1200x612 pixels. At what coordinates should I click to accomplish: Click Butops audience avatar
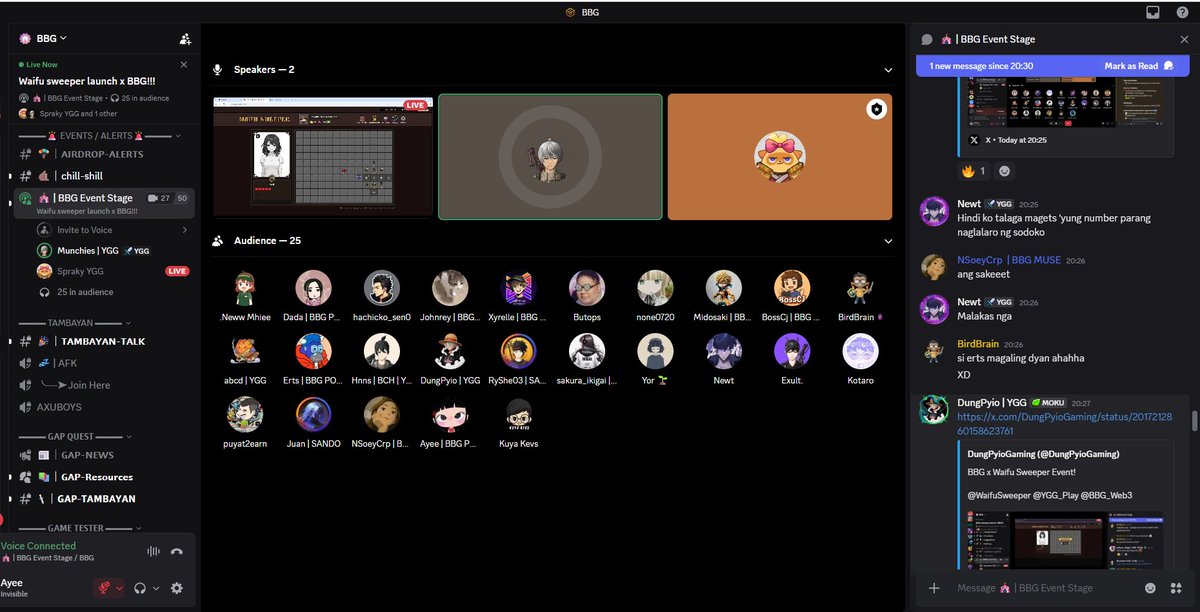coord(587,288)
